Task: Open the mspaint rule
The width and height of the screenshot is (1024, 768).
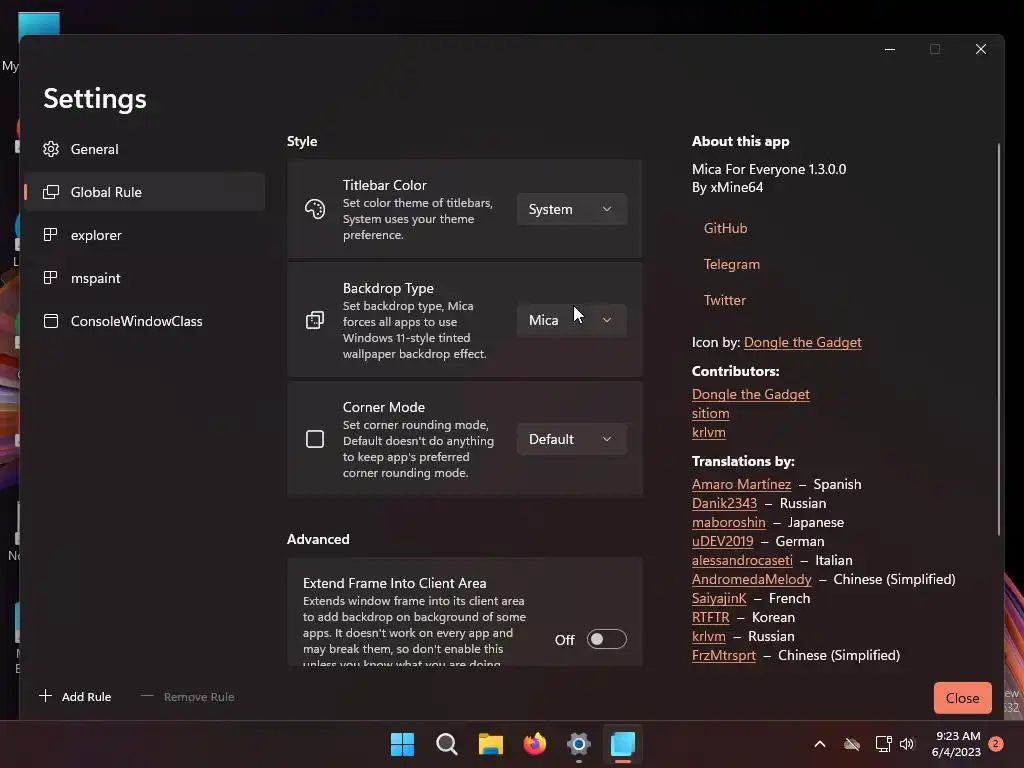Action: tap(144, 278)
